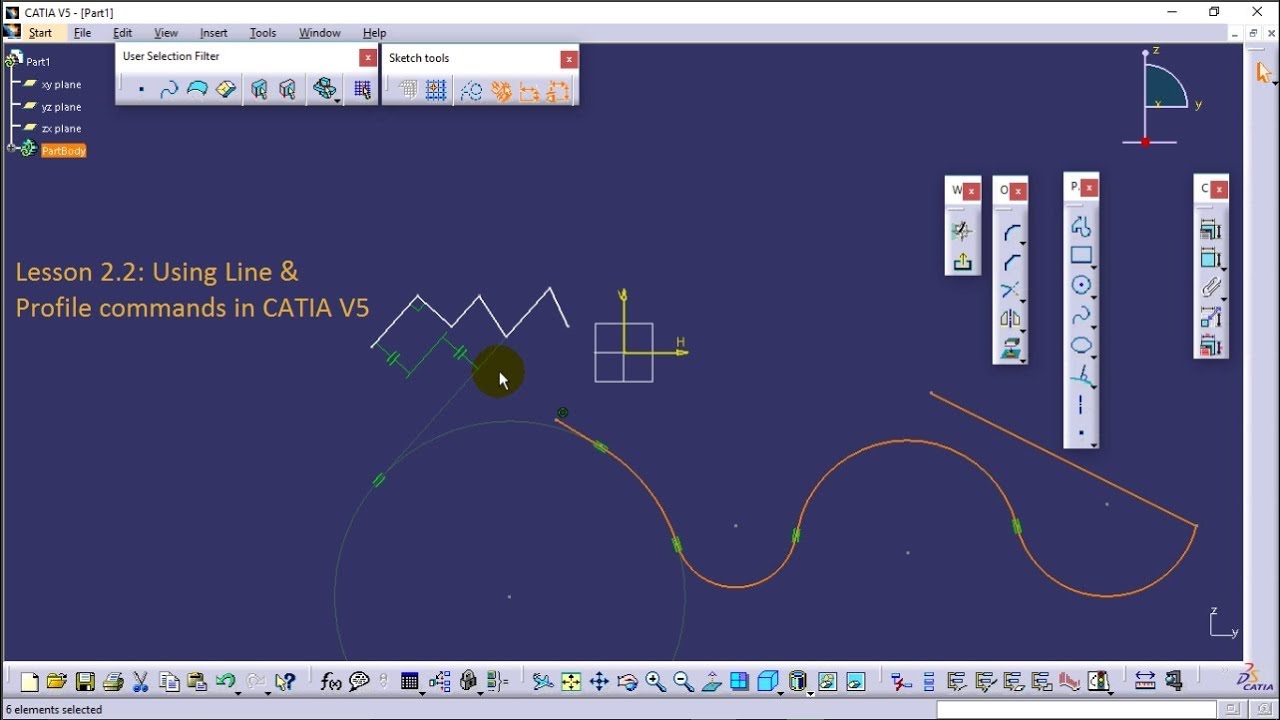The height and width of the screenshot is (720, 1280).
Task: Open the Insert menu
Action: tap(213, 33)
